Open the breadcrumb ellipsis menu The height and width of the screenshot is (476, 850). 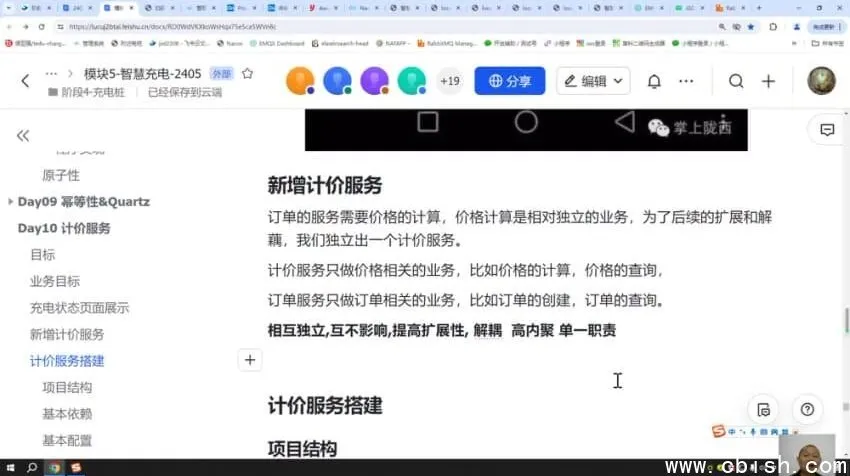point(51,73)
